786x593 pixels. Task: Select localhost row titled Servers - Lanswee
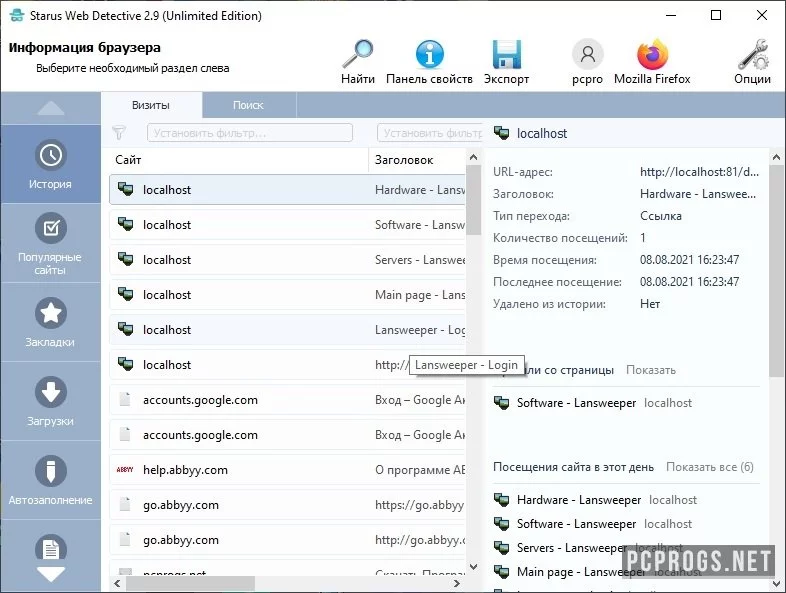coord(288,260)
